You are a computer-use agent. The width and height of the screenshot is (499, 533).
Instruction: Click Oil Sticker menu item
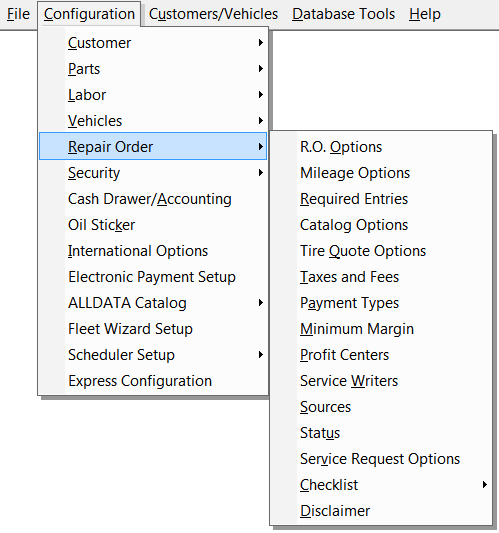(x=153, y=225)
